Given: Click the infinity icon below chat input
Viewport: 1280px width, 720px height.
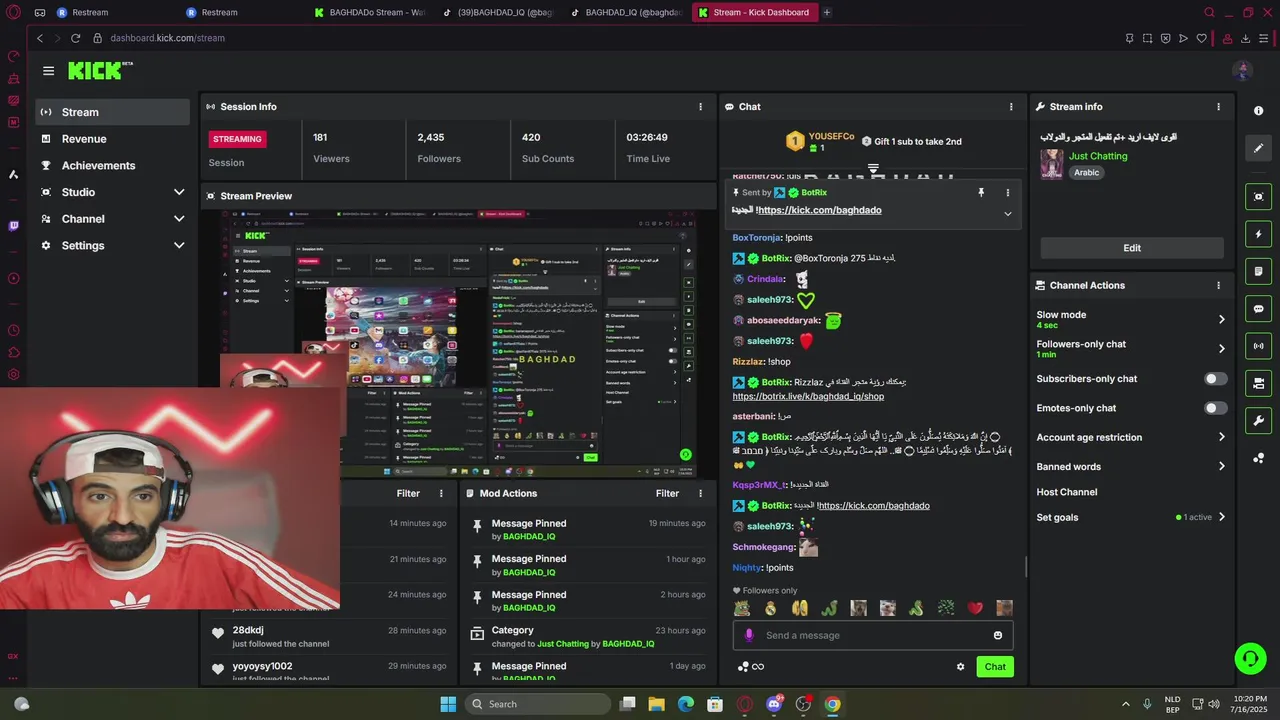Looking at the screenshot, I should tap(758, 667).
